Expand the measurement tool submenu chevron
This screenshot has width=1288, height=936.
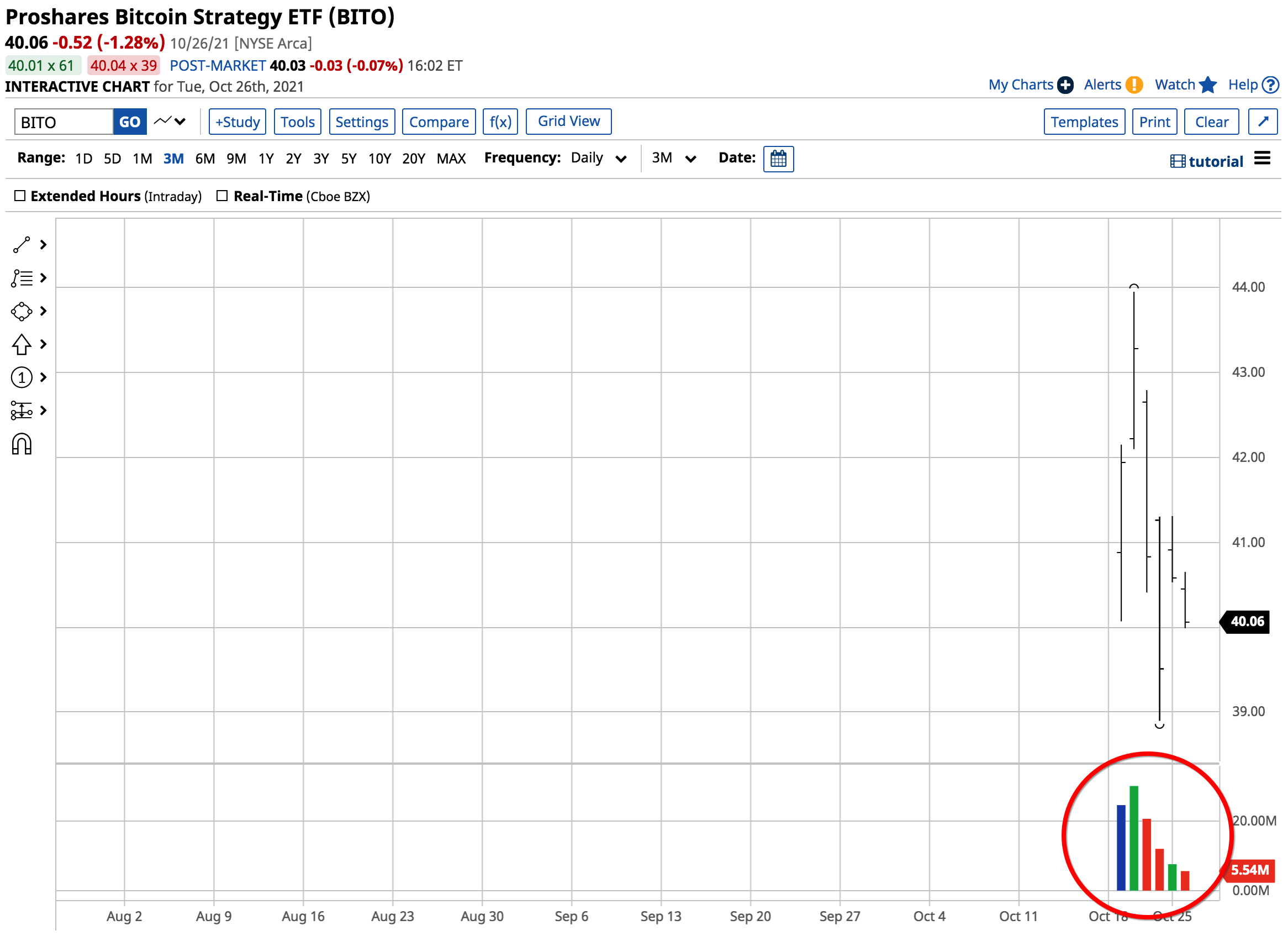[43, 411]
